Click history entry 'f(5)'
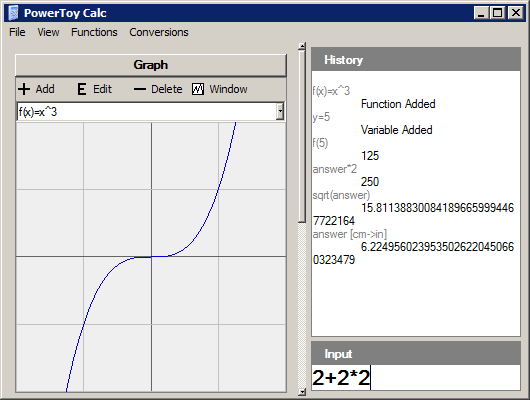The width and height of the screenshot is (530, 400). click(320, 143)
